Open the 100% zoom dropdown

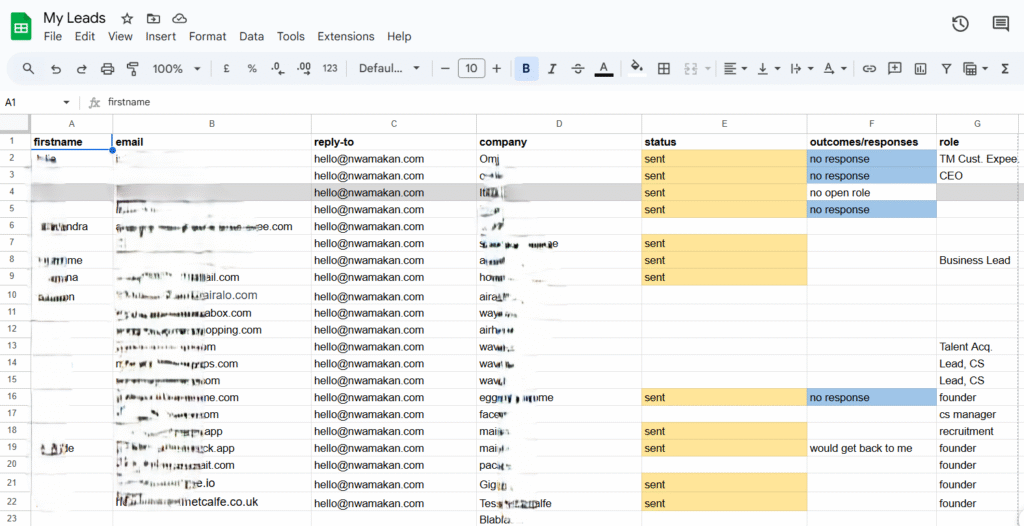pyautogui.click(x=176, y=69)
